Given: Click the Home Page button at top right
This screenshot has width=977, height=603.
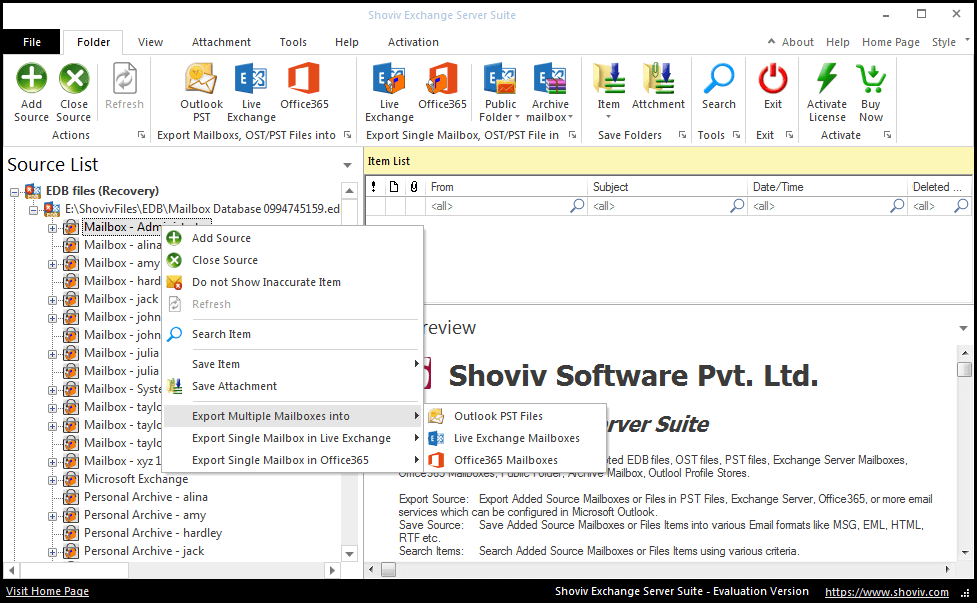Looking at the screenshot, I should [890, 42].
